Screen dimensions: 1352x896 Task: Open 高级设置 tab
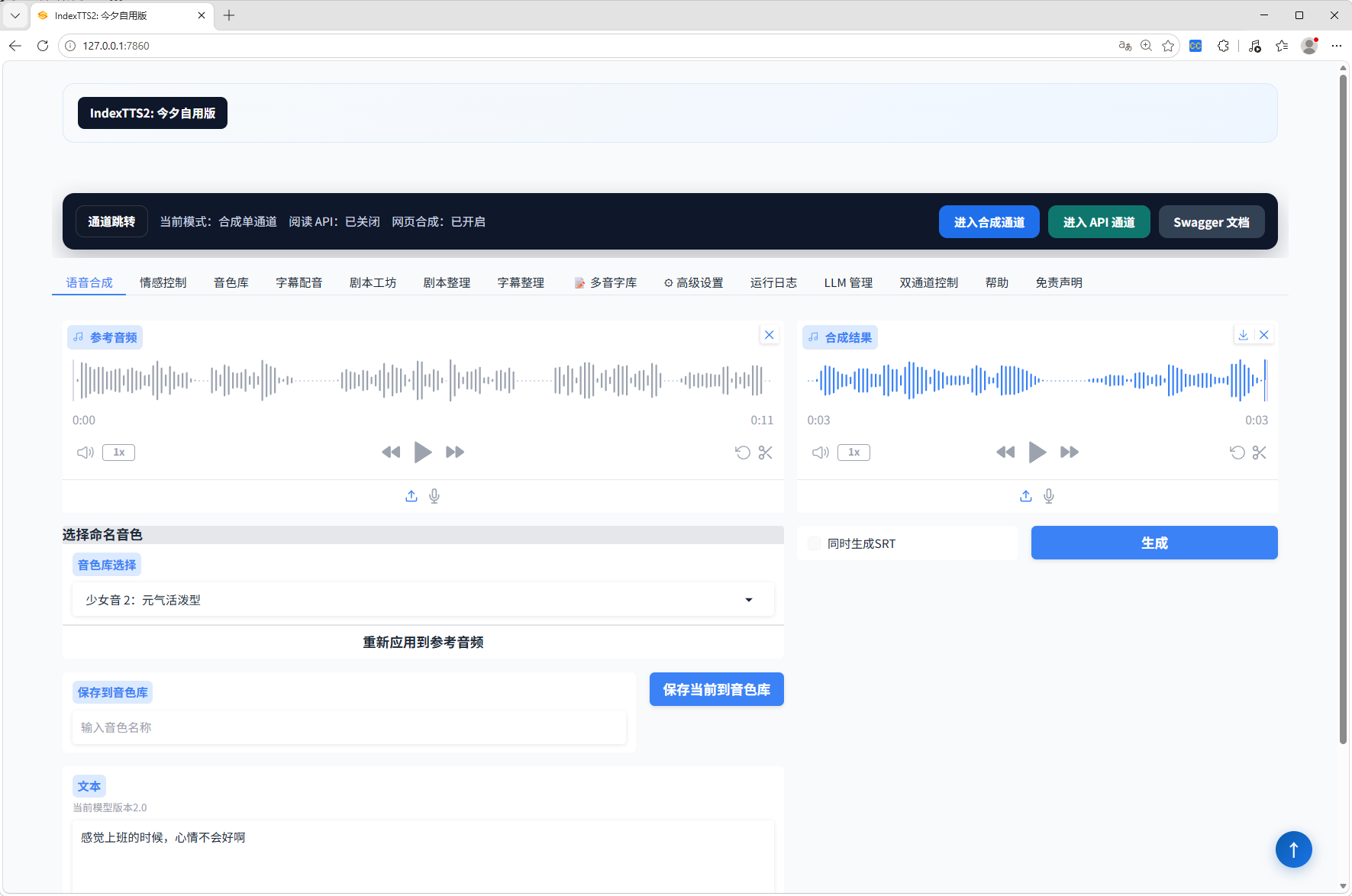693,282
